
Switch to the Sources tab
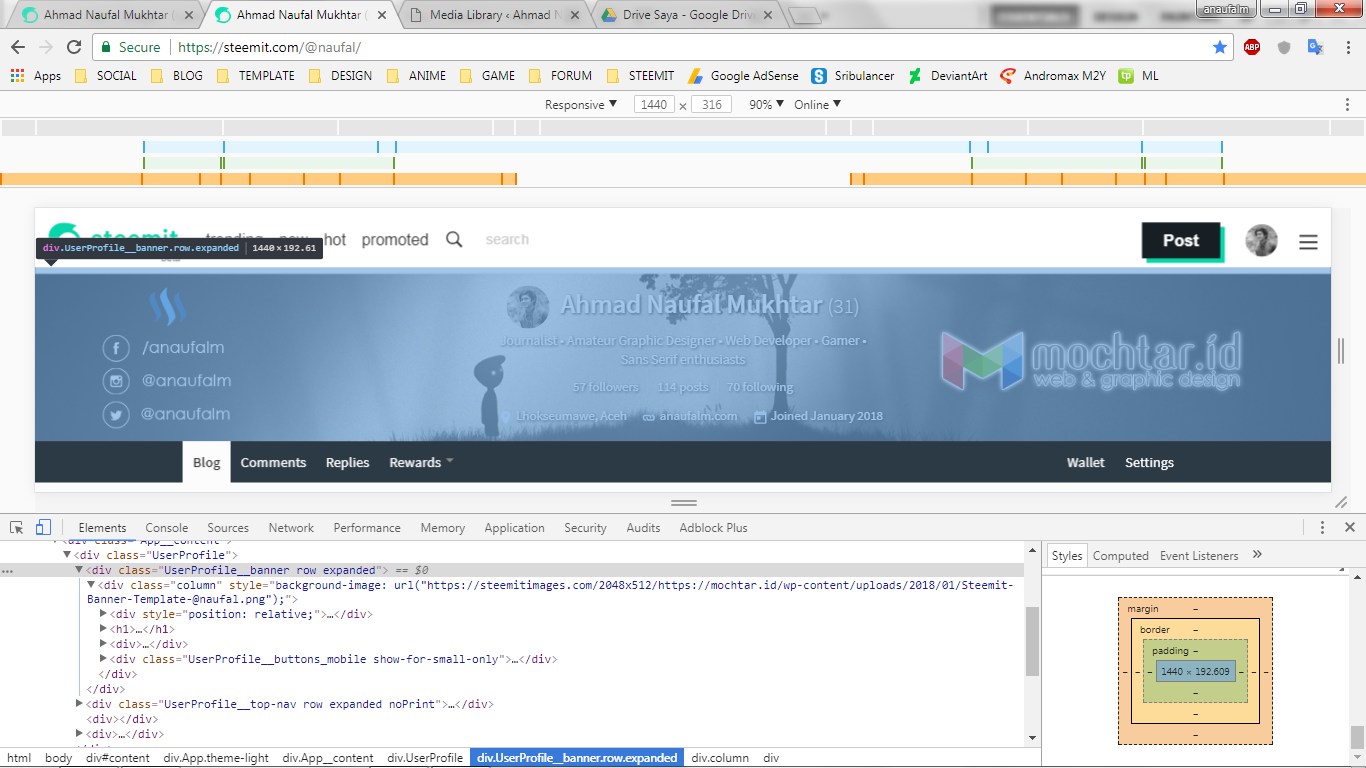[228, 528]
